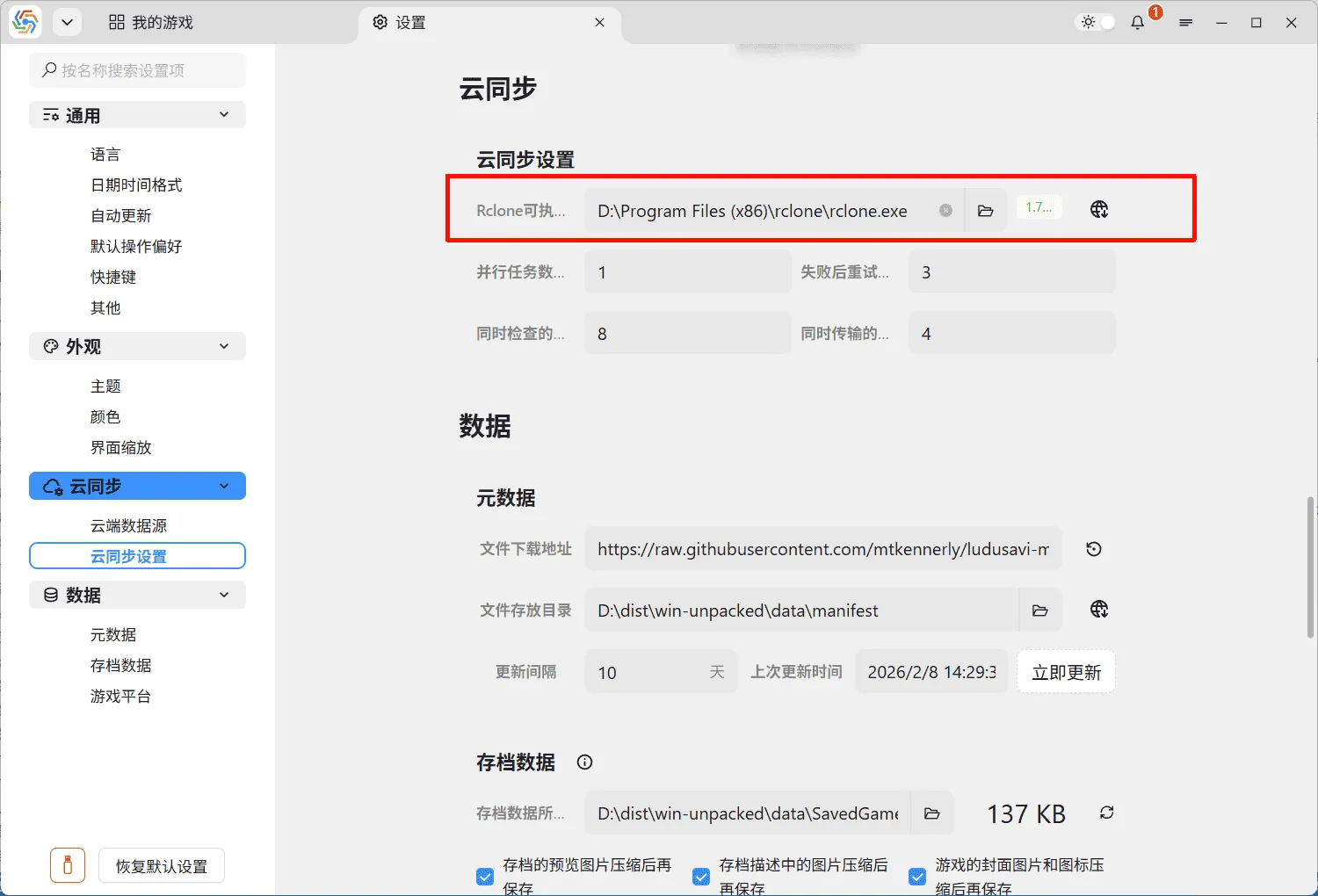Refresh save data size with circular arrows icon

click(1105, 813)
